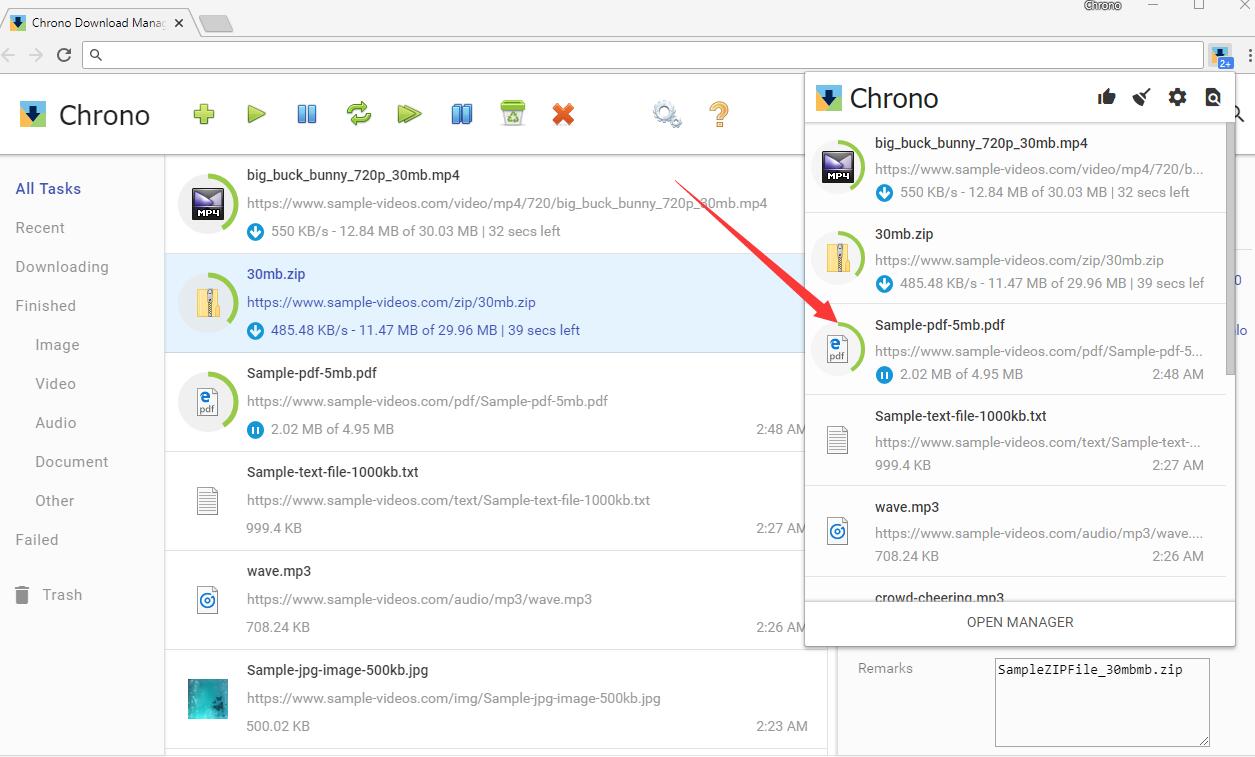Viewport: 1255px width, 757px height.
Task: Click Sample-jpg-image-500kb.jpg file name
Action: click(338, 670)
